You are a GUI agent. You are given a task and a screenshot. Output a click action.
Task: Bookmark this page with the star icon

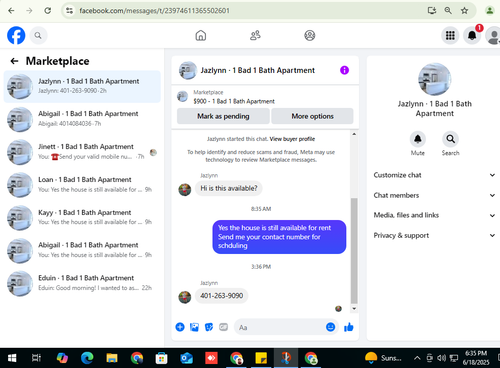464,11
